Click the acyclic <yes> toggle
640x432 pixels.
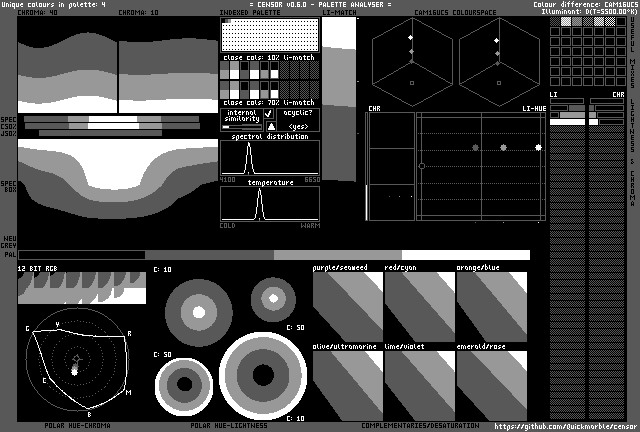click(x=298, y=127)
